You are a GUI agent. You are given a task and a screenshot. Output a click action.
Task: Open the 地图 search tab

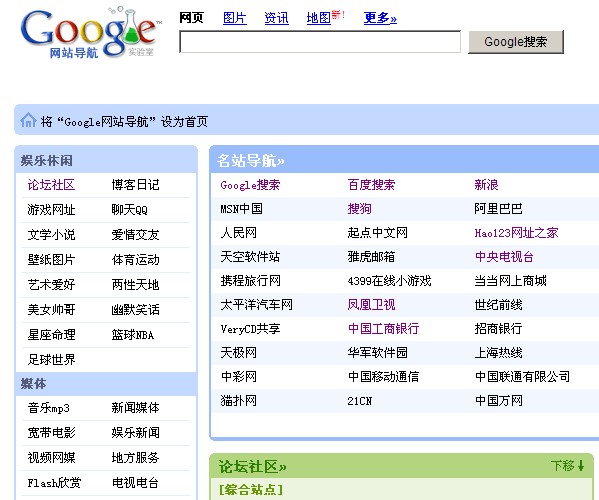coord(319,18)
